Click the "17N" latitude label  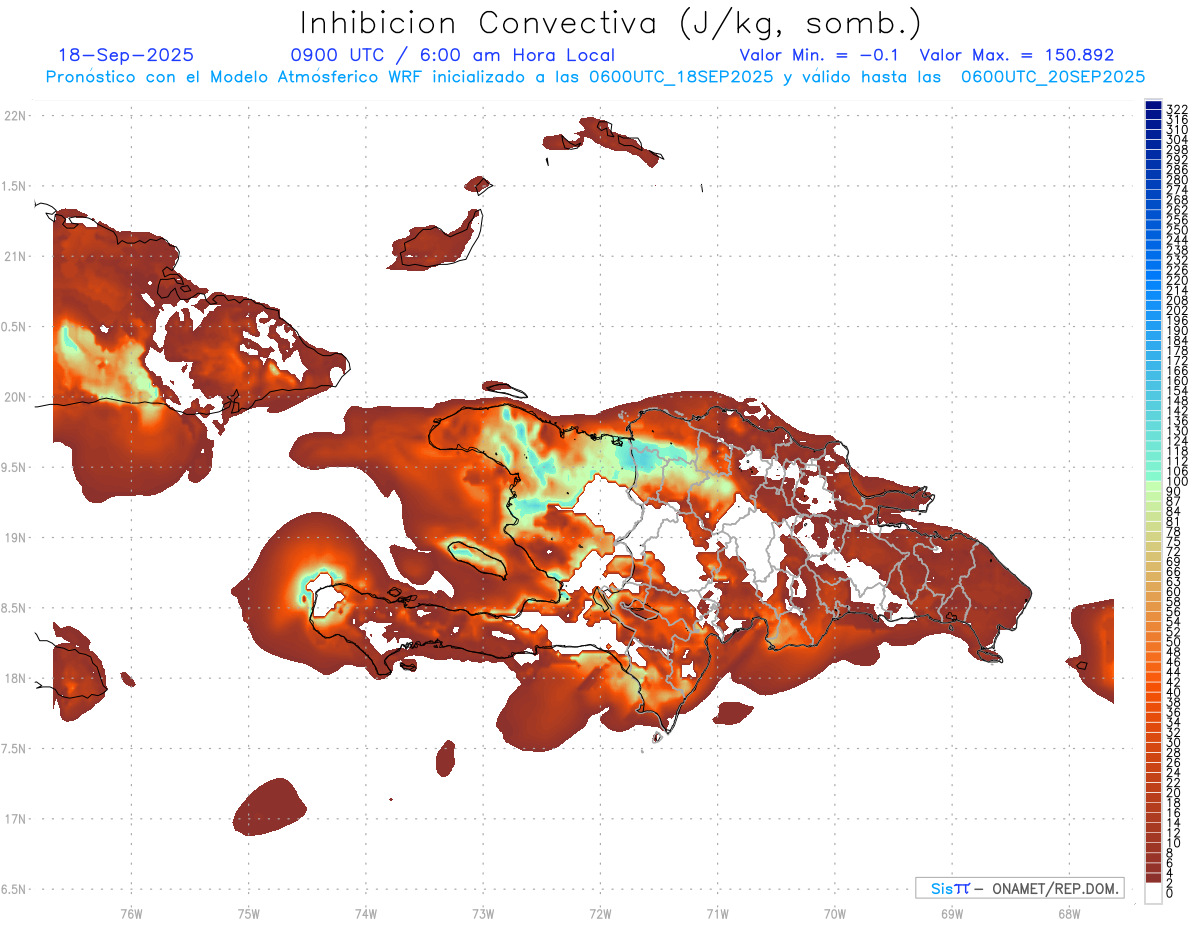click(14, 819)
